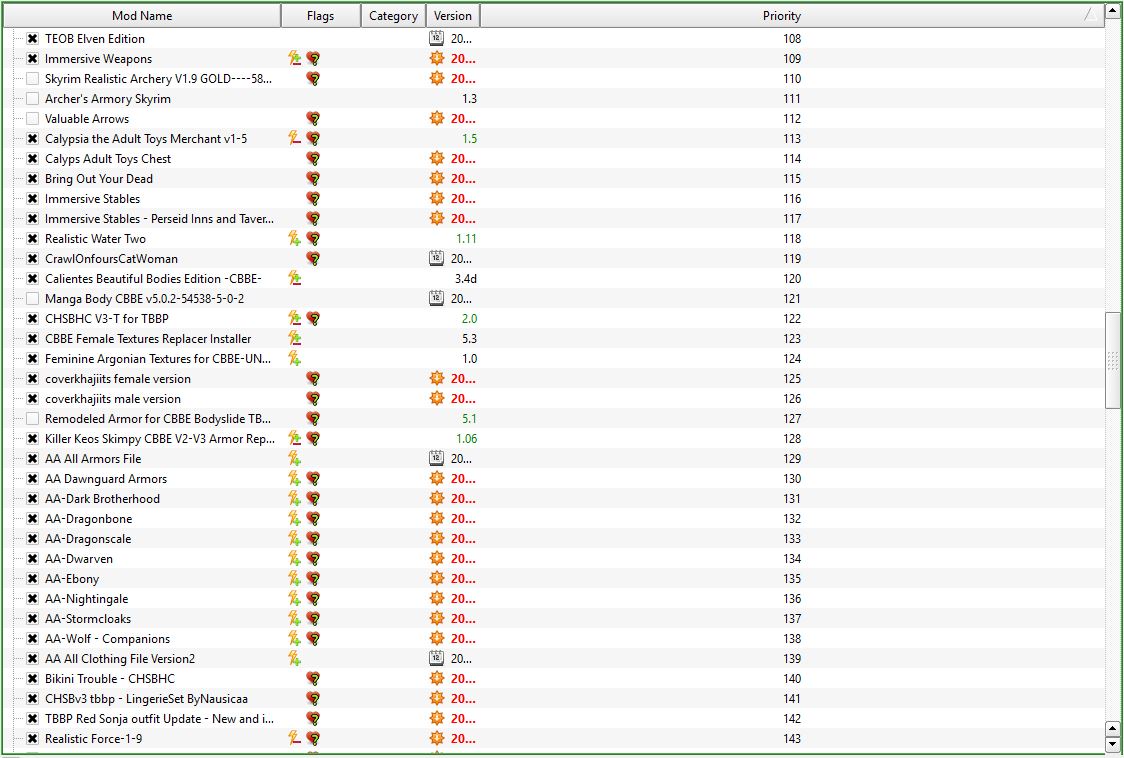Click the conflict flag icon for Immersive Weapons

294,59
